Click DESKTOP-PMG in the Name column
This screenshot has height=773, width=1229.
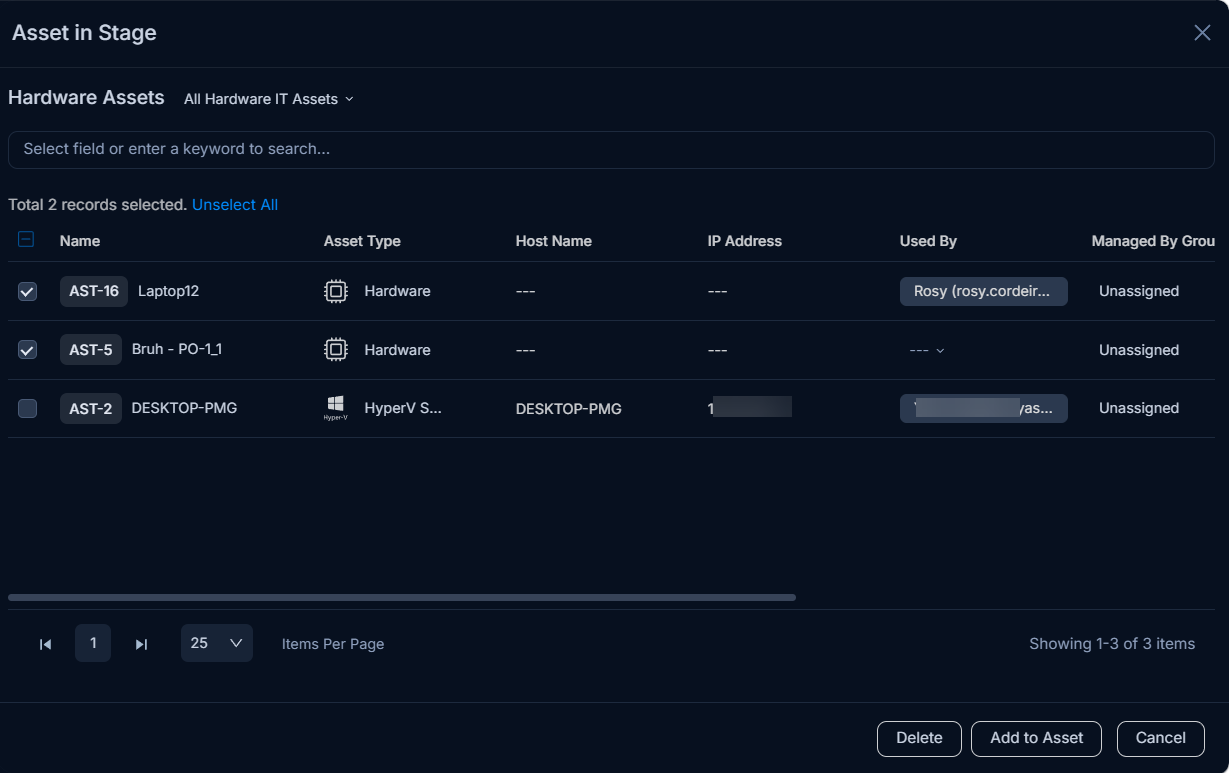click(x=184, y=408)
